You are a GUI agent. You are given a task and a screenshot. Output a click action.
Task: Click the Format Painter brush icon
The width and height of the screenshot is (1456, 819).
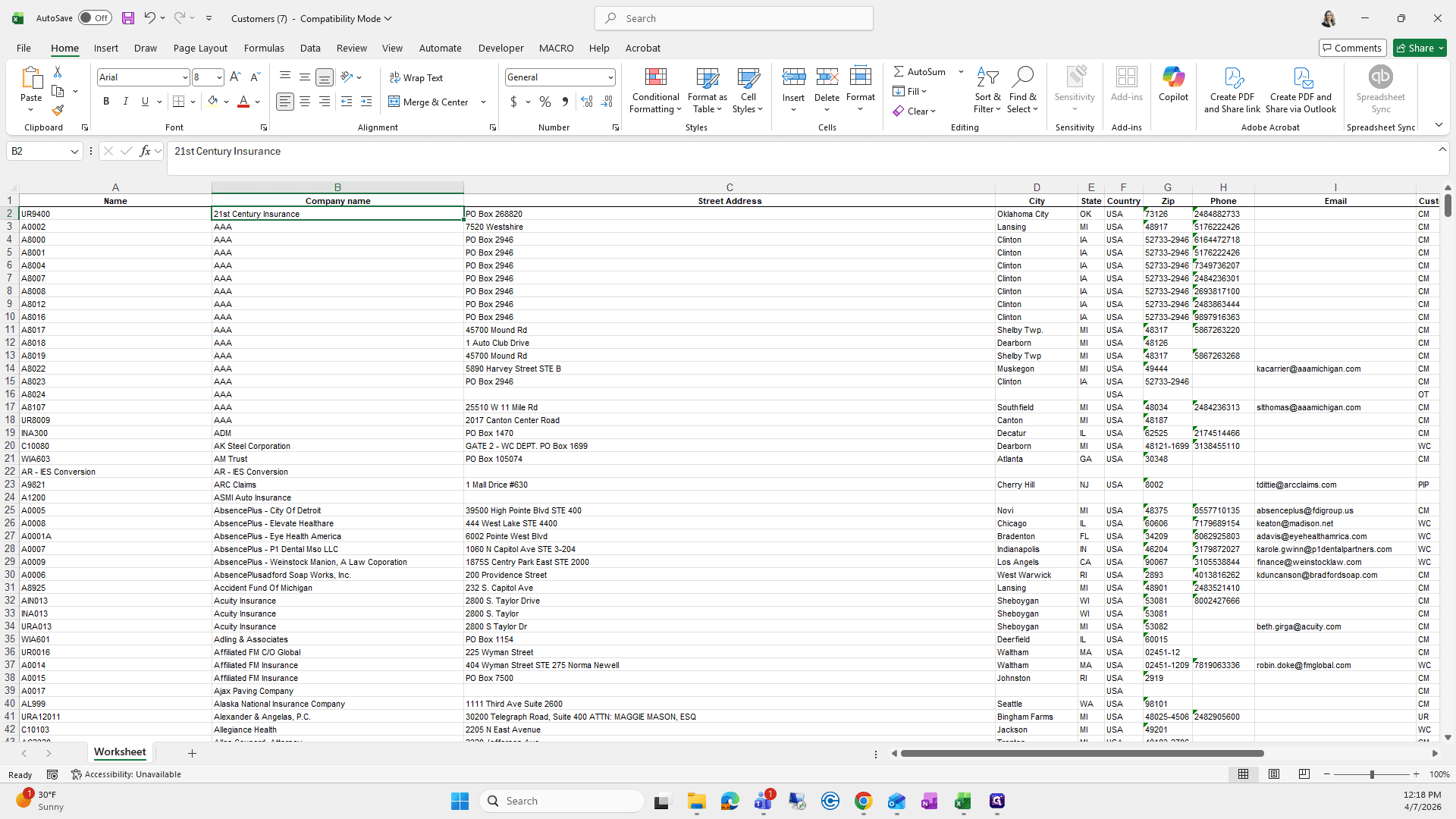point(58,111)
